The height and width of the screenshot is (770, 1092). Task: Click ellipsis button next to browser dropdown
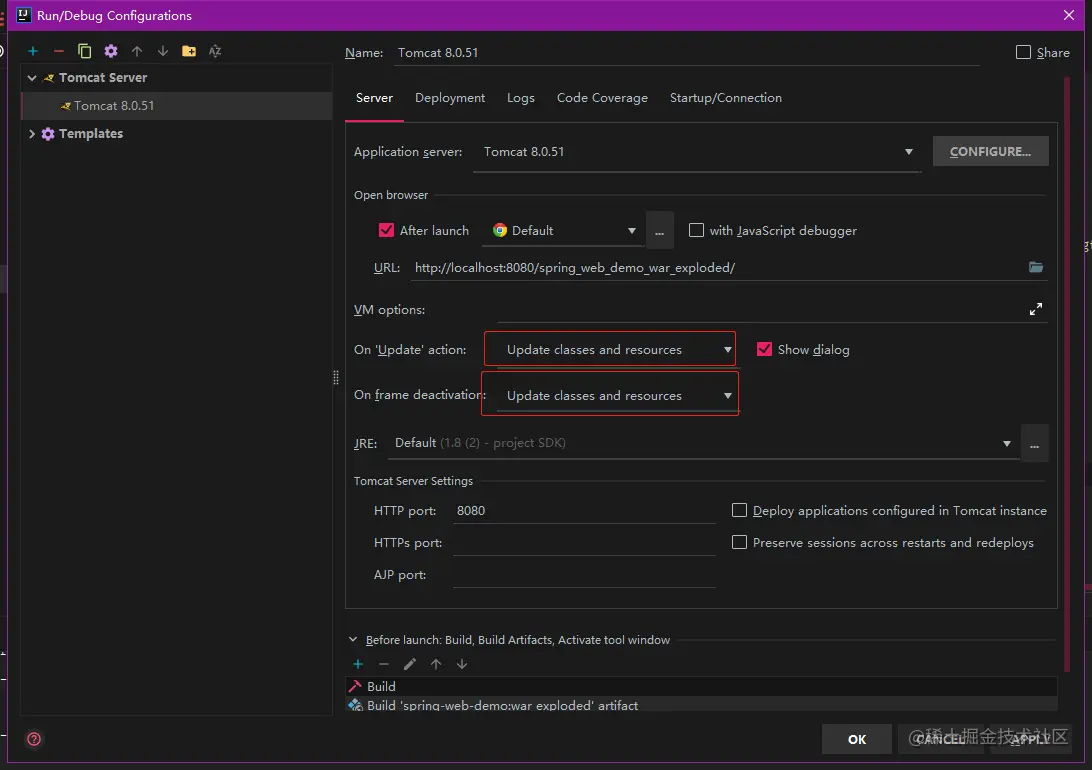pos(660,230)
